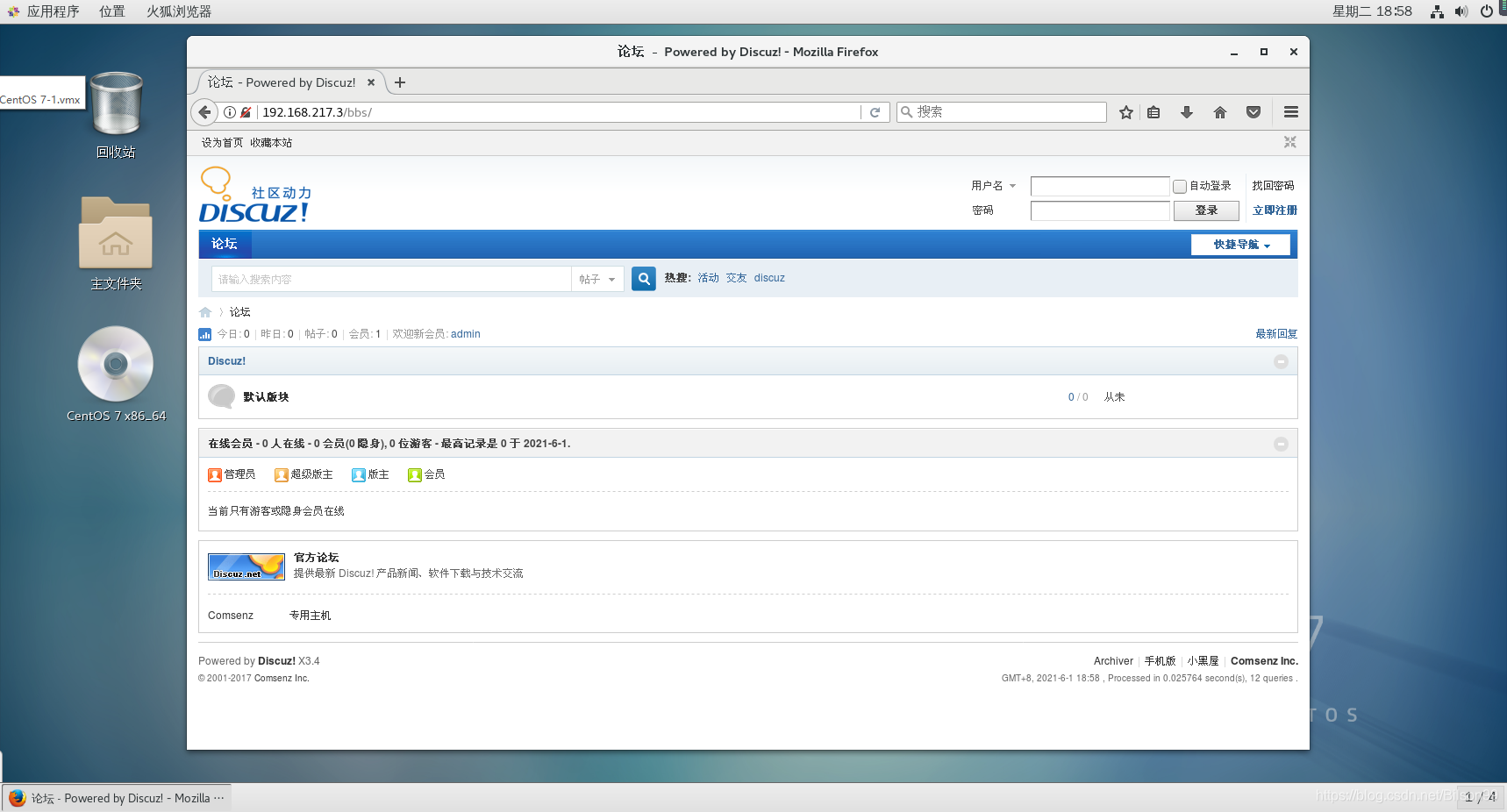
Task: Reload the page with refresh icon
Action: pos(875,112)
